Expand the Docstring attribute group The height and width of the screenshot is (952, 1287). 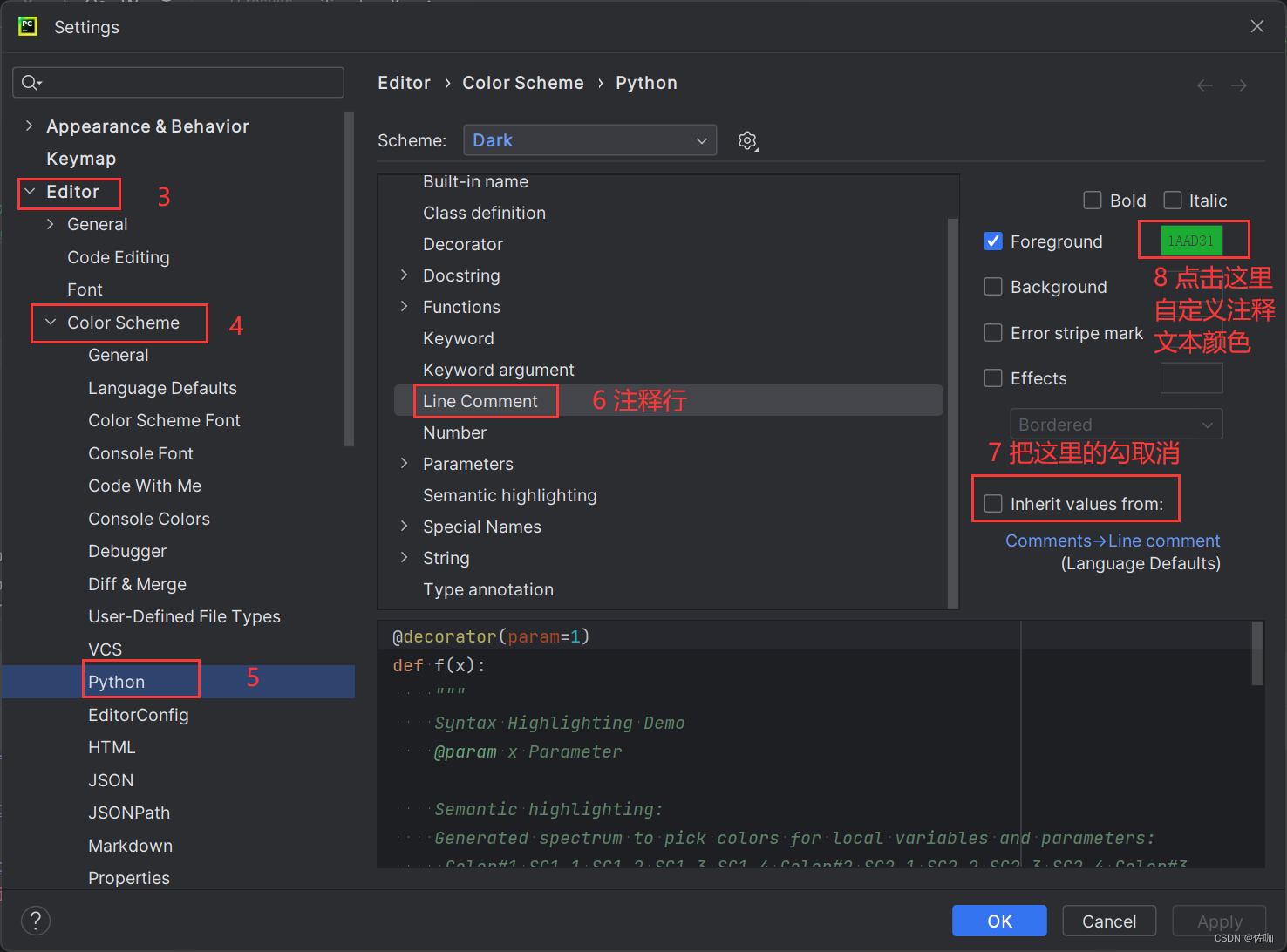click(405, 275)
